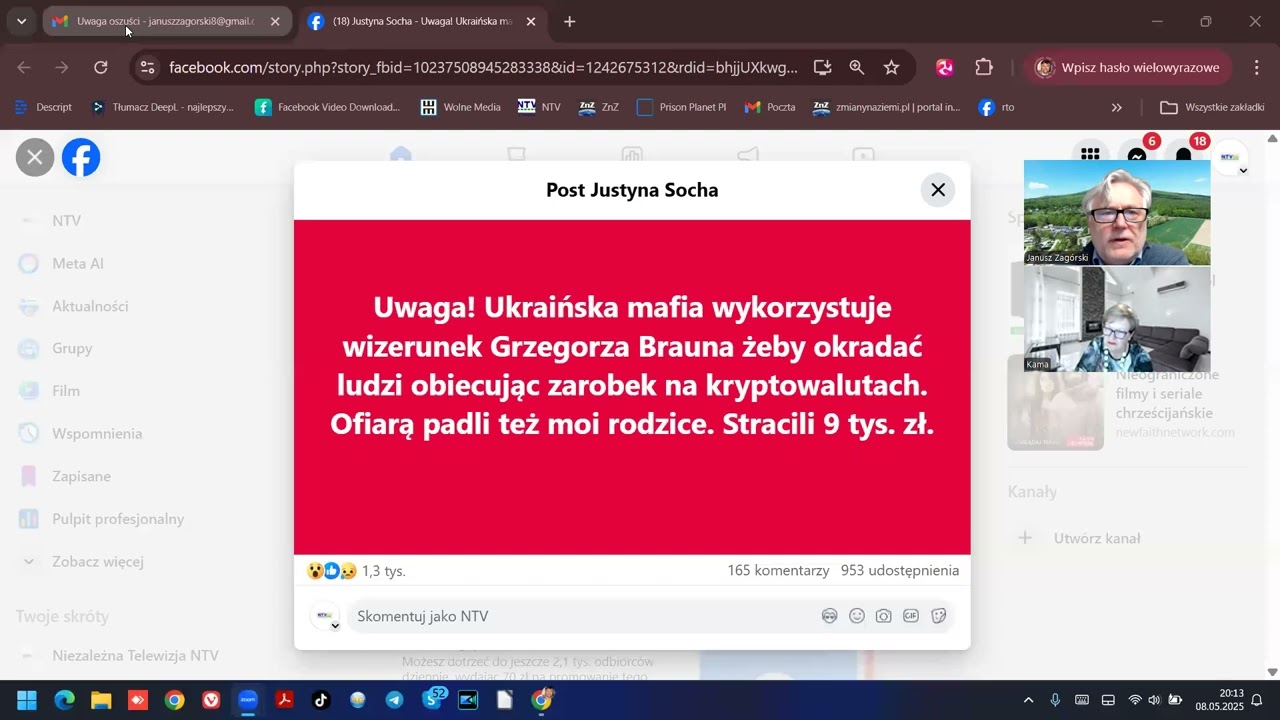Open the pink swirl extension
The width and height of the screenshot is (1280, 720).
[x=945, y=67]
